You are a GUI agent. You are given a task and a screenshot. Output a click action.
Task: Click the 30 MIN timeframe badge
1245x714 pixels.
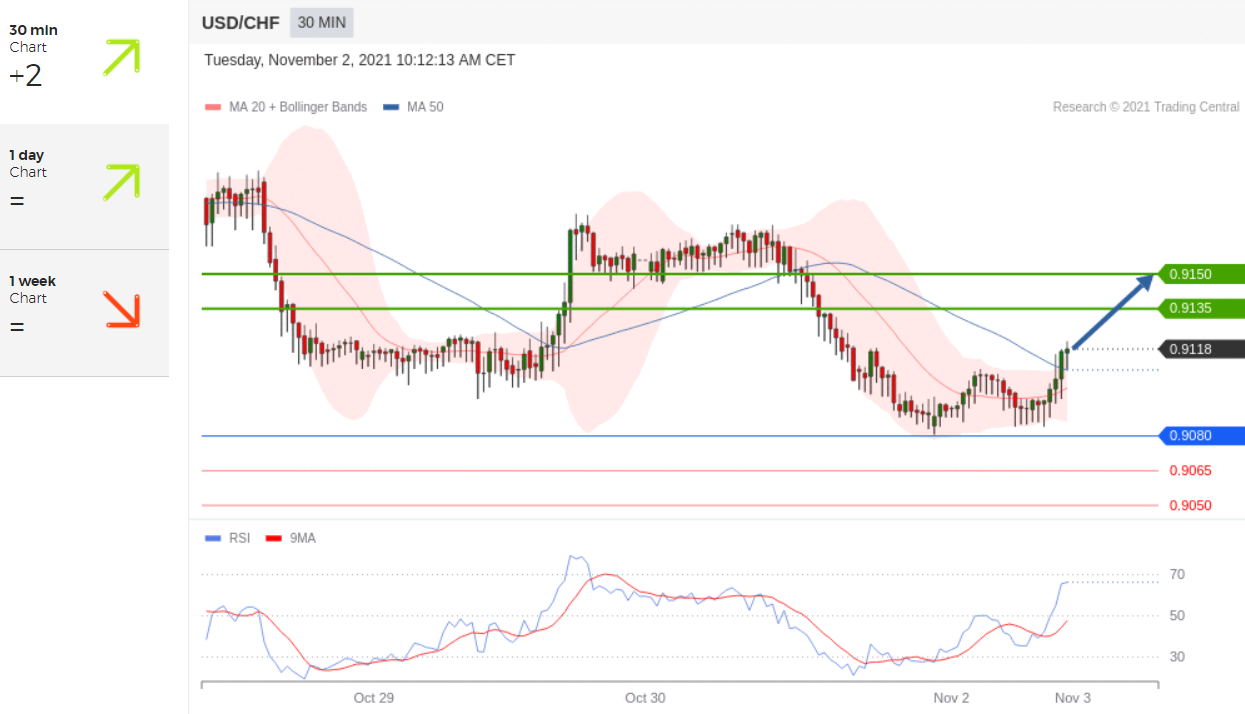pyautogui.click(x=321, y=23)
